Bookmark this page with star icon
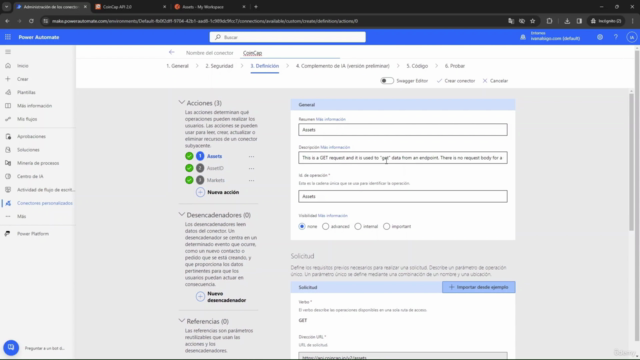Viewport: 640px width, 360px height. pyautogui.click(x=533, y=21)
